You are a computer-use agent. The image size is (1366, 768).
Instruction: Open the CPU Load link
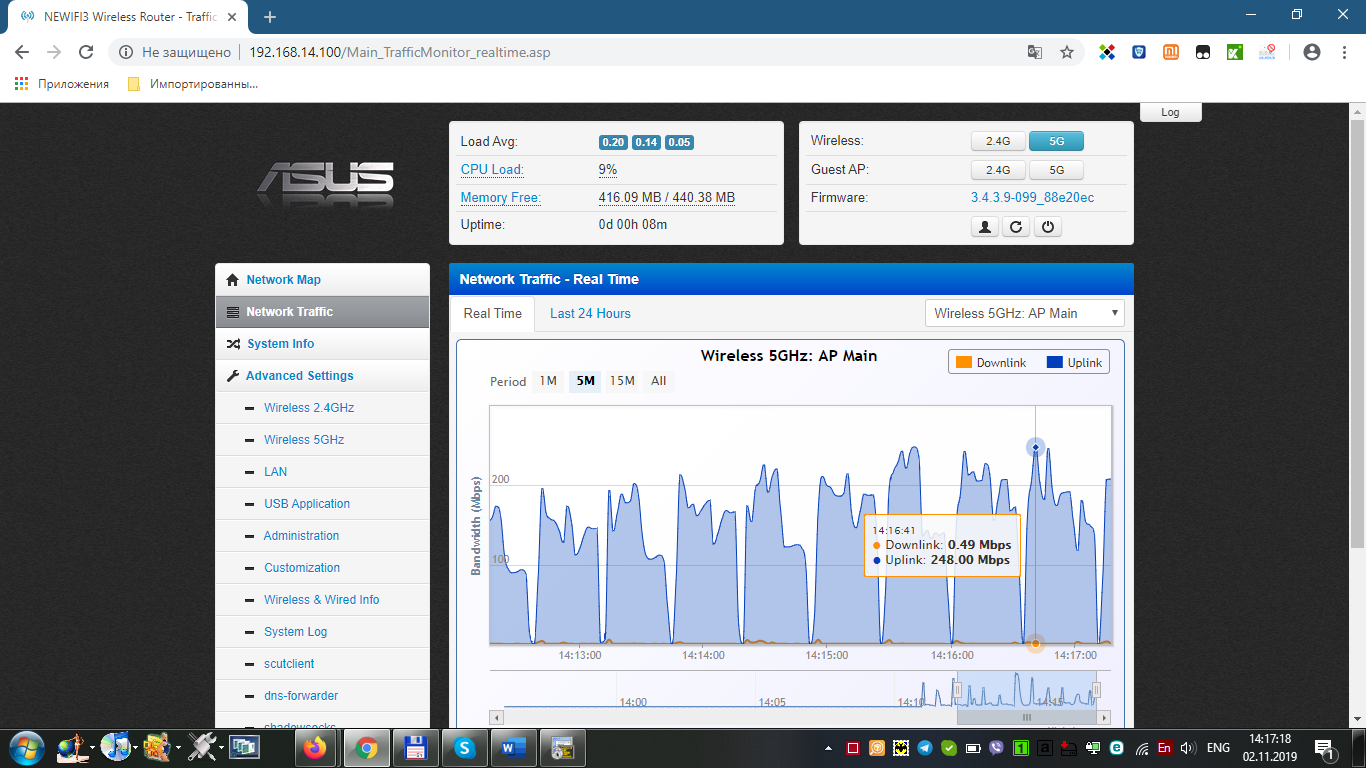click(491, 170)
